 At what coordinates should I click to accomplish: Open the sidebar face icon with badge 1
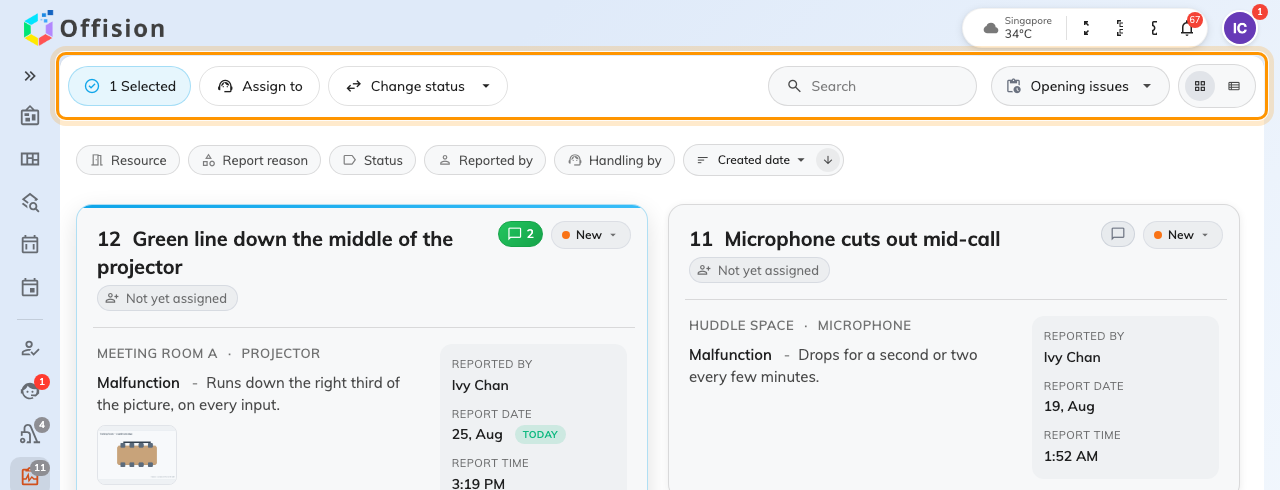(x=30, y=391)
